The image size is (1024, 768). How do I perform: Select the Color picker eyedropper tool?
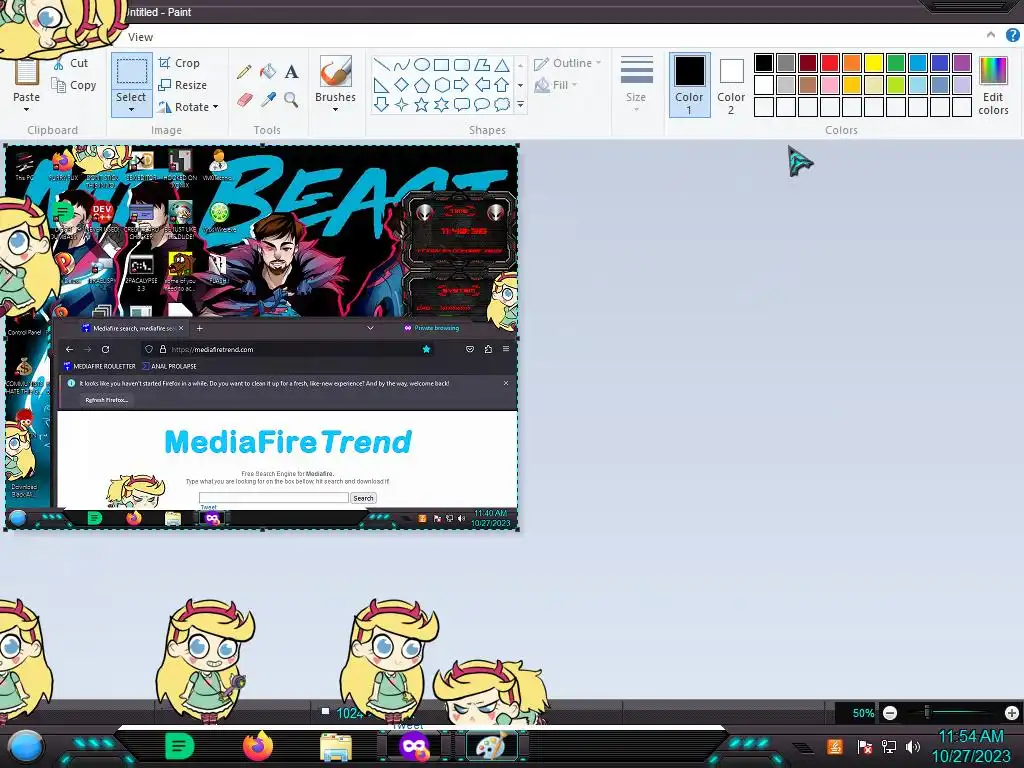click(x=268, y=99)
